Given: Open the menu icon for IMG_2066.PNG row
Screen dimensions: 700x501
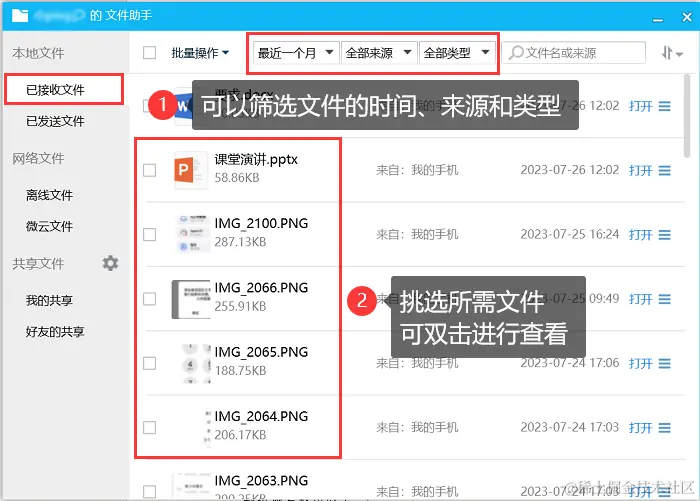Looking at the screenshot, I should (664, 299).
